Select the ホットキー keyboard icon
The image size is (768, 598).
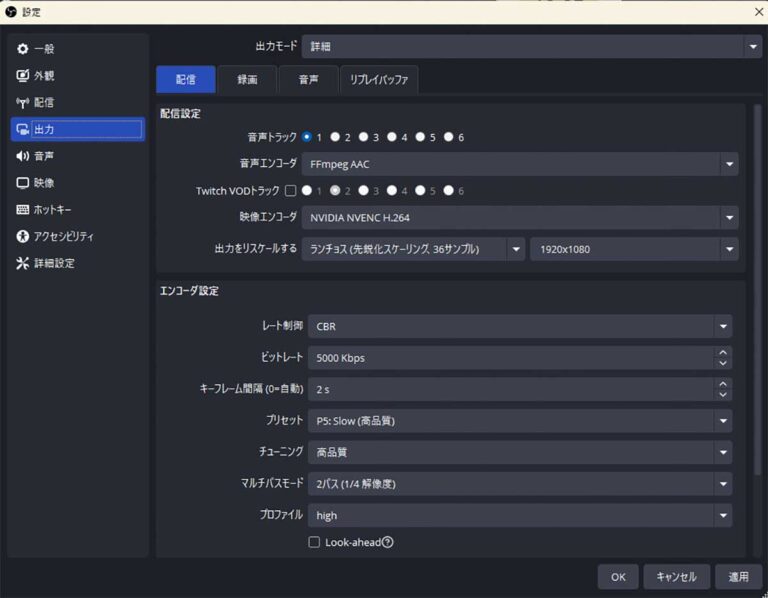[x=23, y=210]
